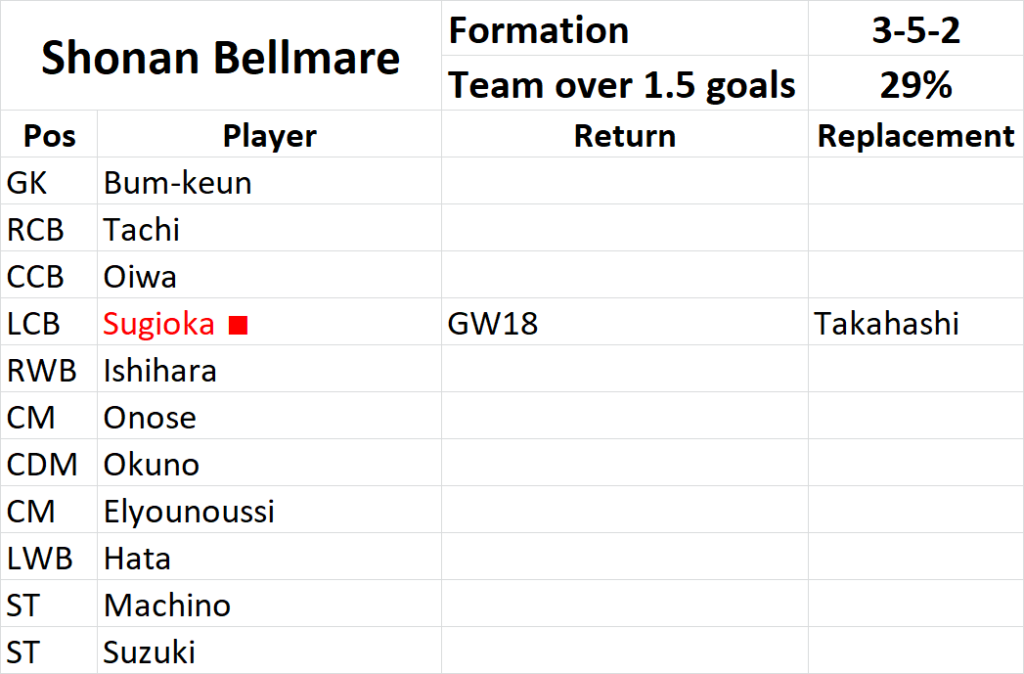
Task: Click the 3-5-2 formation value
Action: [916, 29]
